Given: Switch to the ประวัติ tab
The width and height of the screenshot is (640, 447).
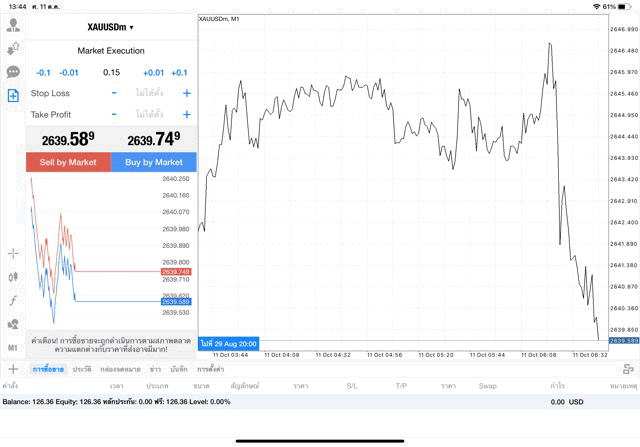Looking at the screenshot, I should tap(82, 369).
